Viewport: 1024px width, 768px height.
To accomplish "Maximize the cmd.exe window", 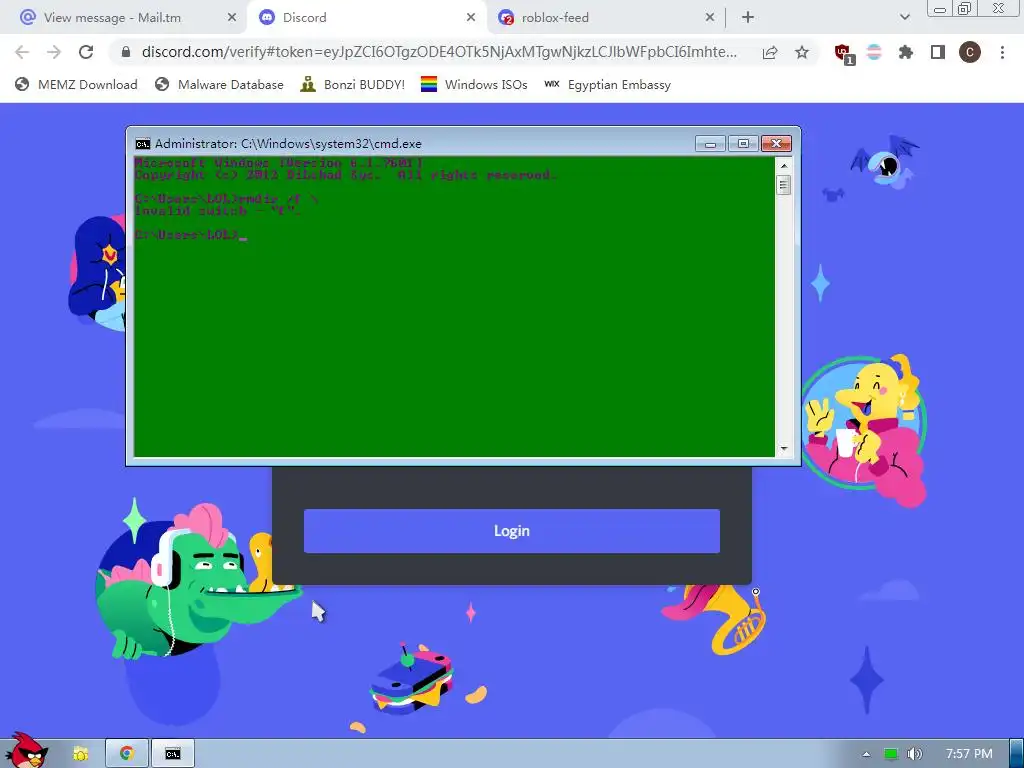I will coord(743,144).
